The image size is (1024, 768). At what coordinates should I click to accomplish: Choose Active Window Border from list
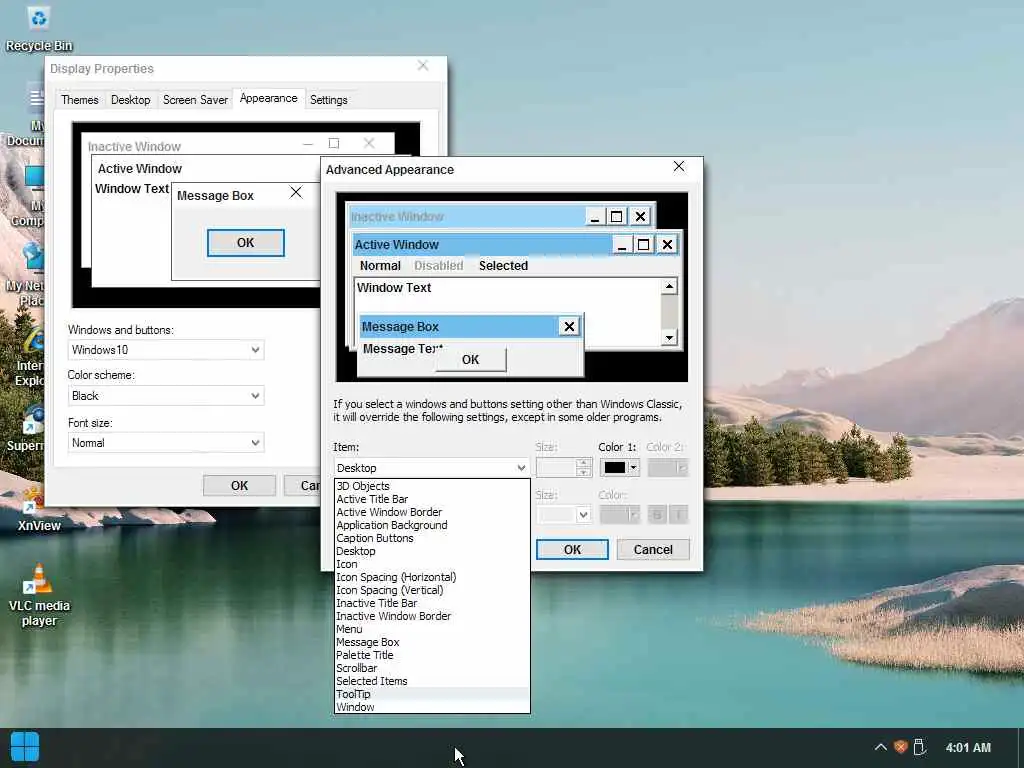click(x=432, y=512)
